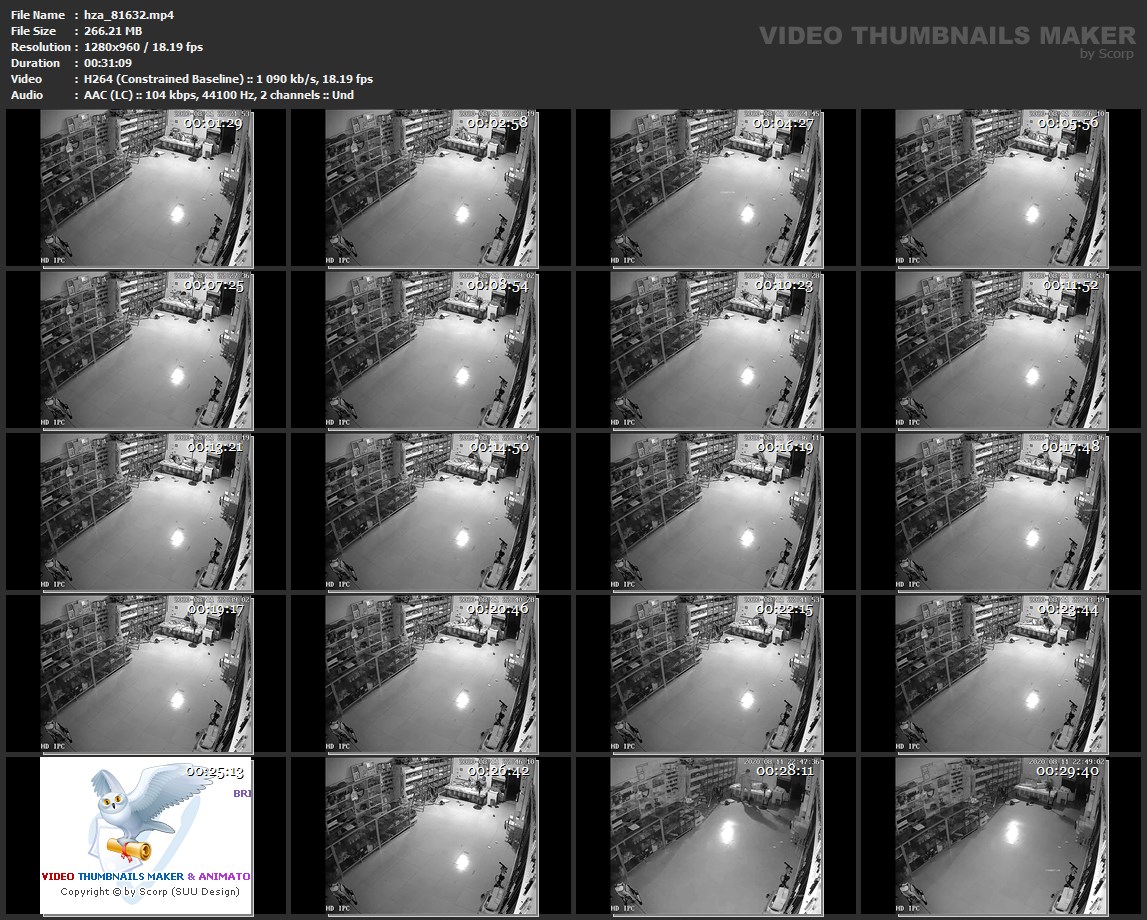This screenshot has width=1147, height=920.
Task: Click the 00:08:54 thumbnail
Action: (431, 350)
